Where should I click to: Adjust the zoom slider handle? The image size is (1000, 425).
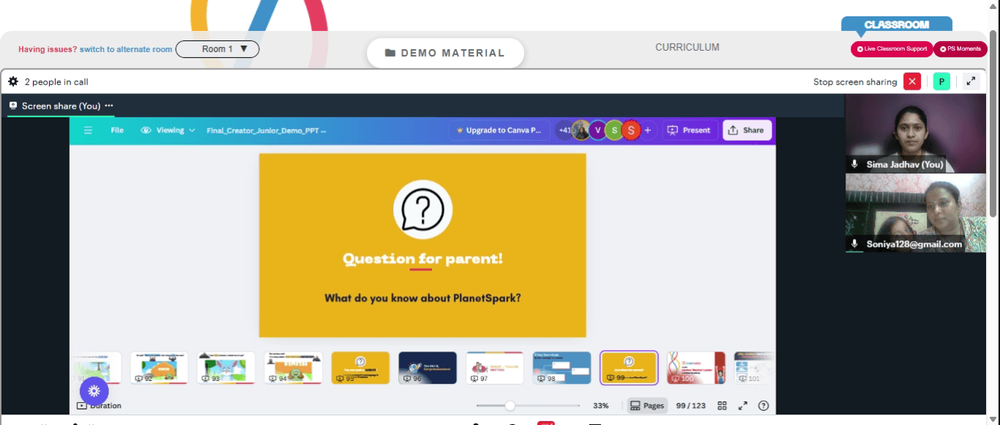pos(510,405)
